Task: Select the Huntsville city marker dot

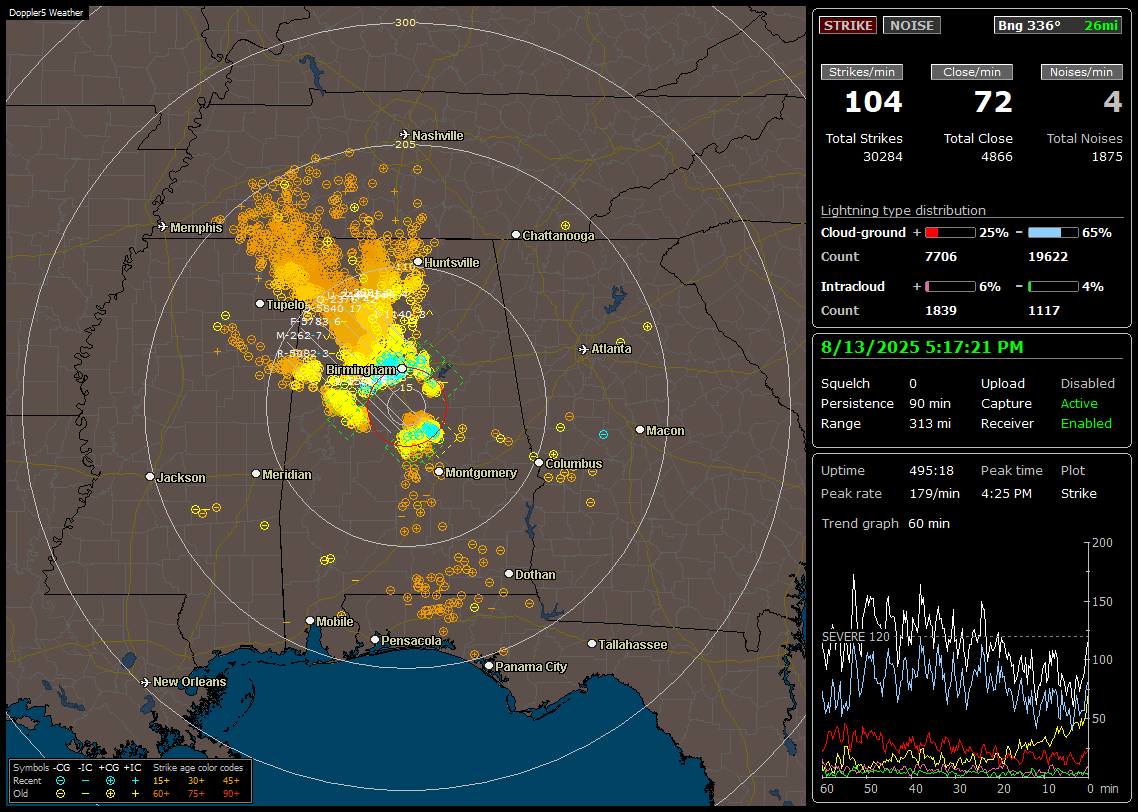Action: pos(418,262)
